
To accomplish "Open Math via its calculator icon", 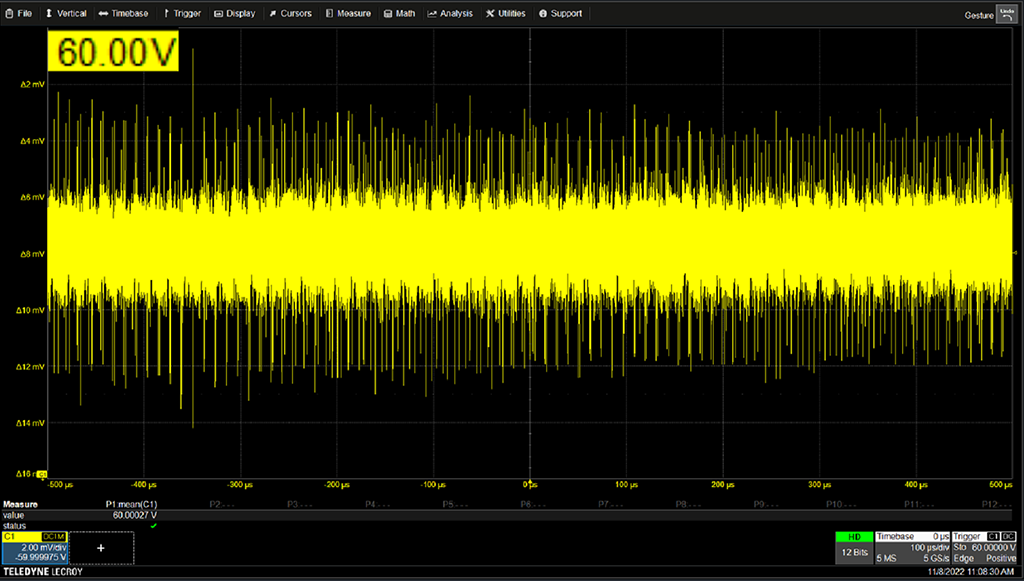I will (x=387, y=14).
